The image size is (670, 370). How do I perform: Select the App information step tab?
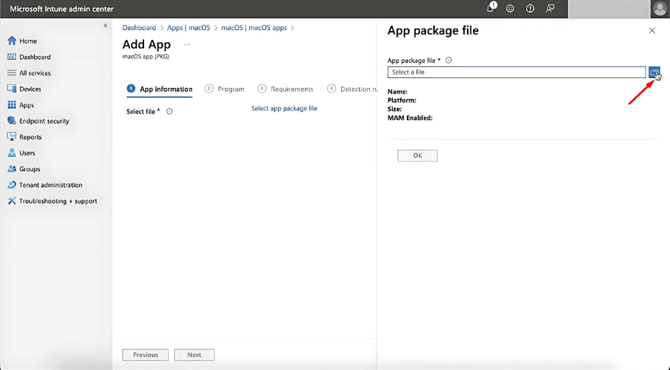(159, 89)
